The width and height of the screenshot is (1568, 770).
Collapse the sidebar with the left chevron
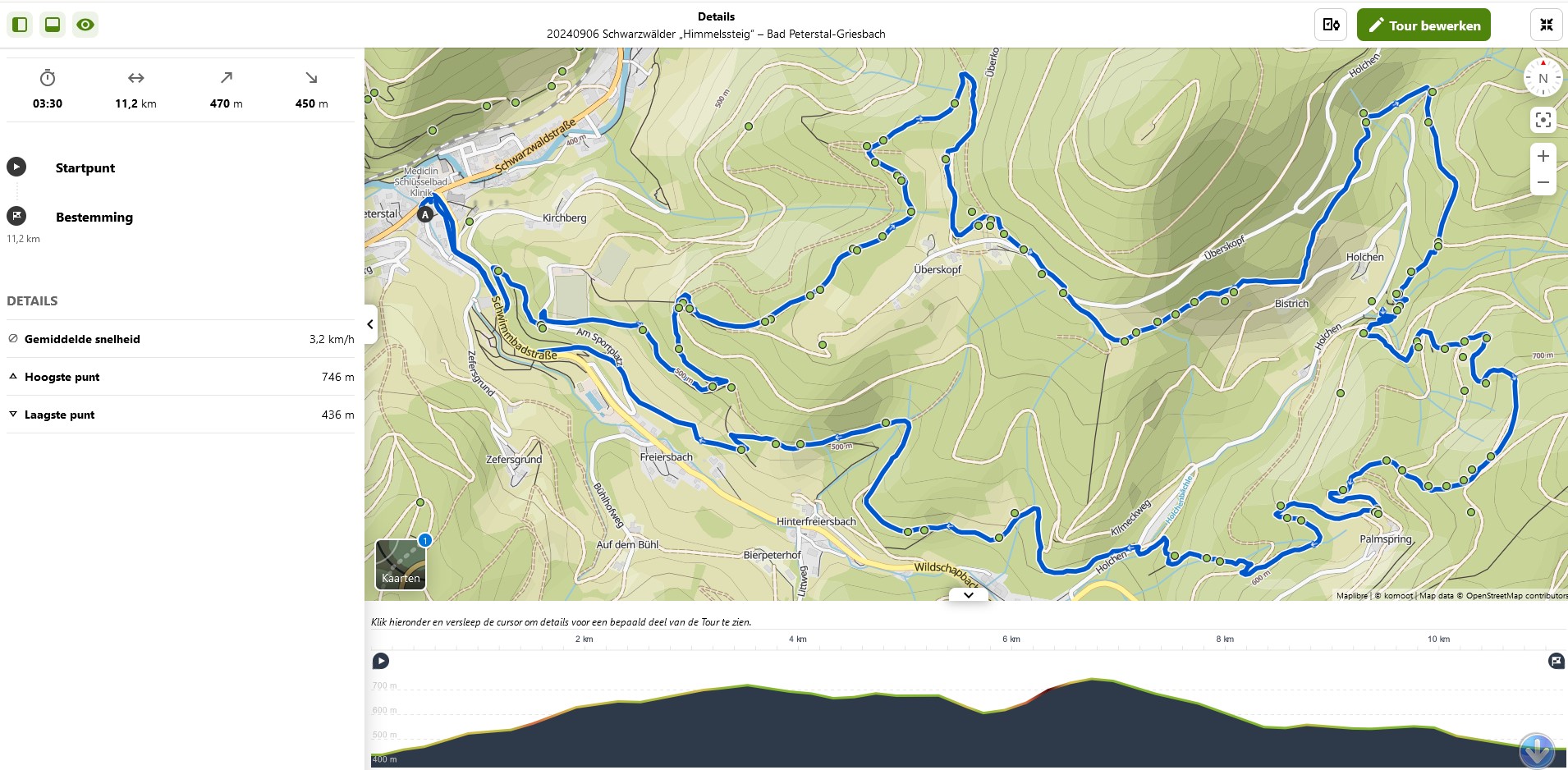pyautogui.click(x=370, y=324)
